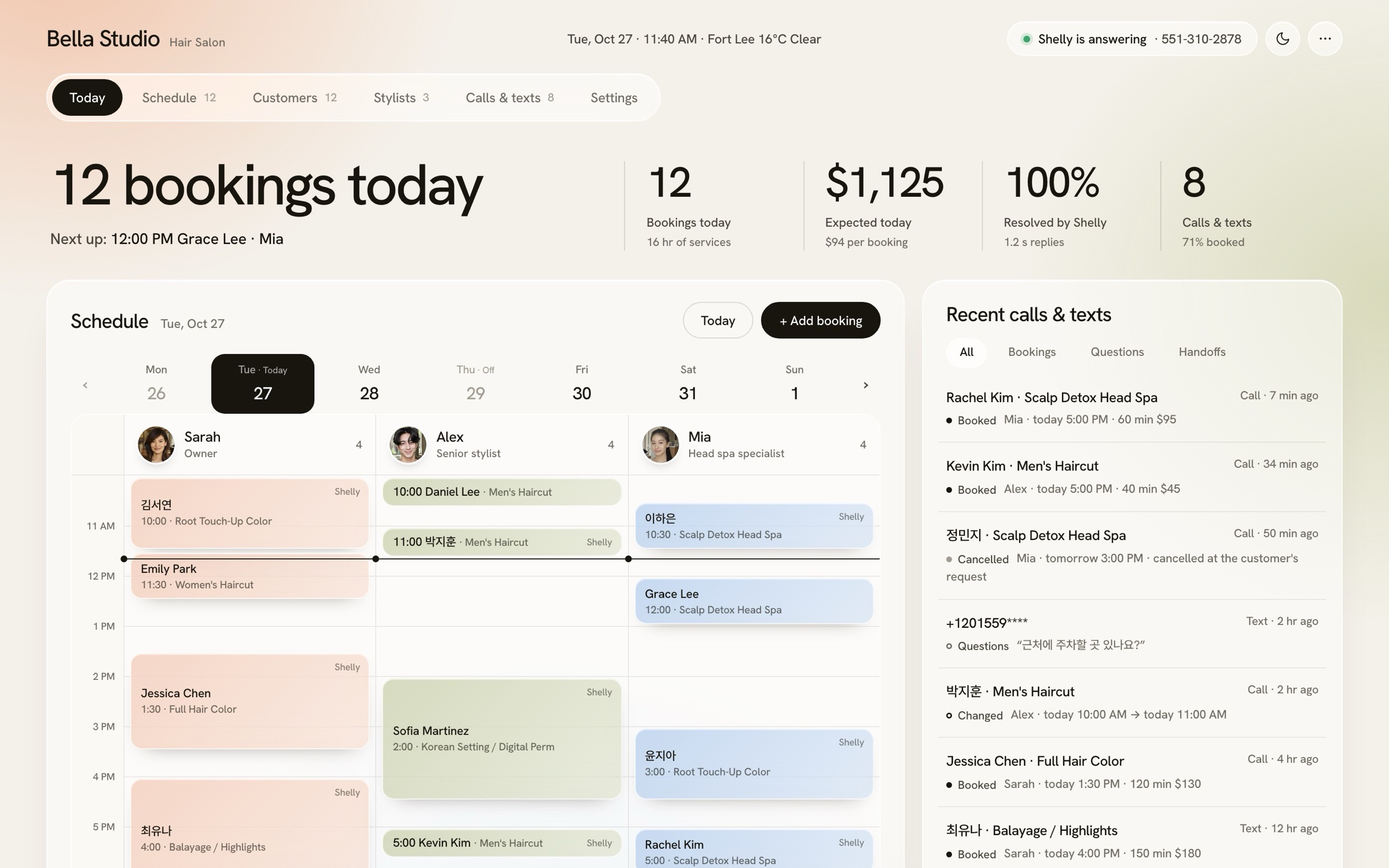Image resolution: width=1389 pixels, height=868 pixels.
Task: Open 10:00 Daniel Lee Men's Haircut booking
Action: [x=502, y=492]
